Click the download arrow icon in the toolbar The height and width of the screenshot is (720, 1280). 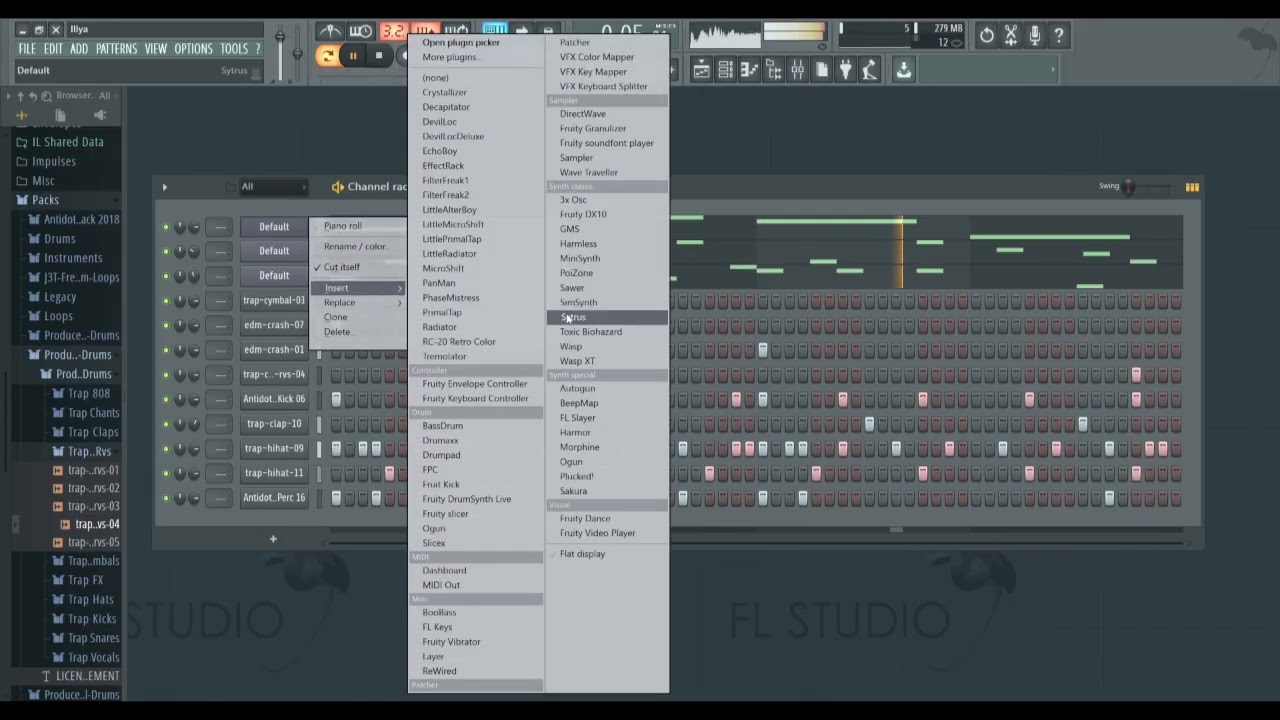coord(903,69)
